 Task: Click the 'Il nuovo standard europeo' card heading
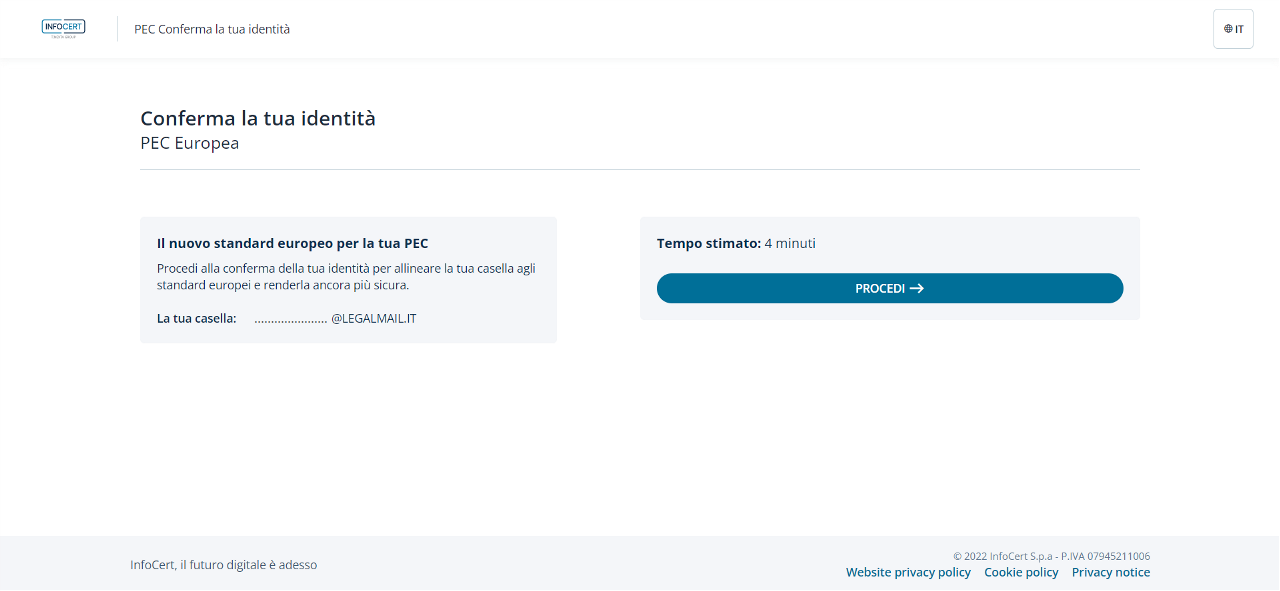click(x=292, y=243)
